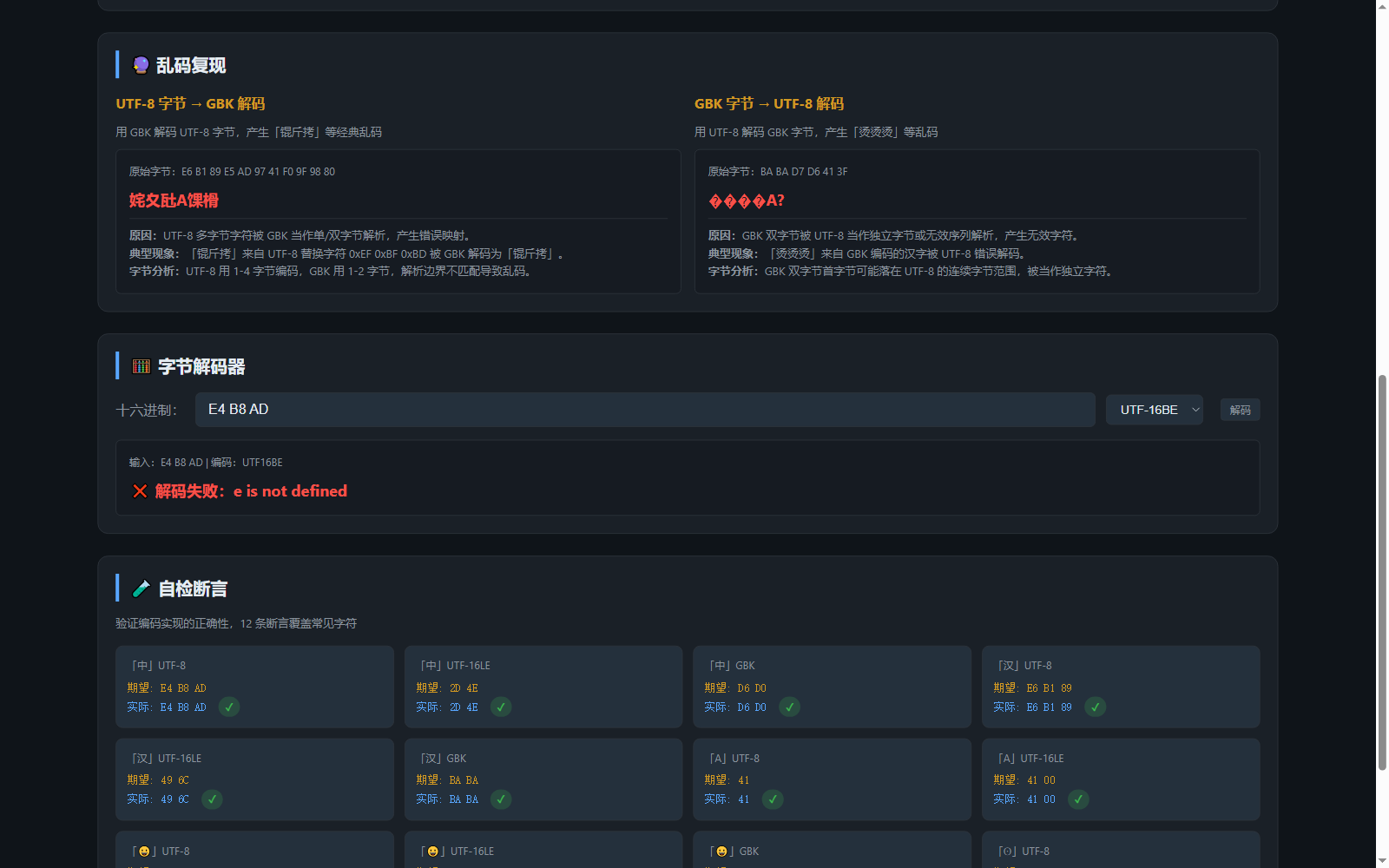This screenshot has width=1389, height=868.
Task: Click the 解码 decode button
Action: [x=1241, y=410]
